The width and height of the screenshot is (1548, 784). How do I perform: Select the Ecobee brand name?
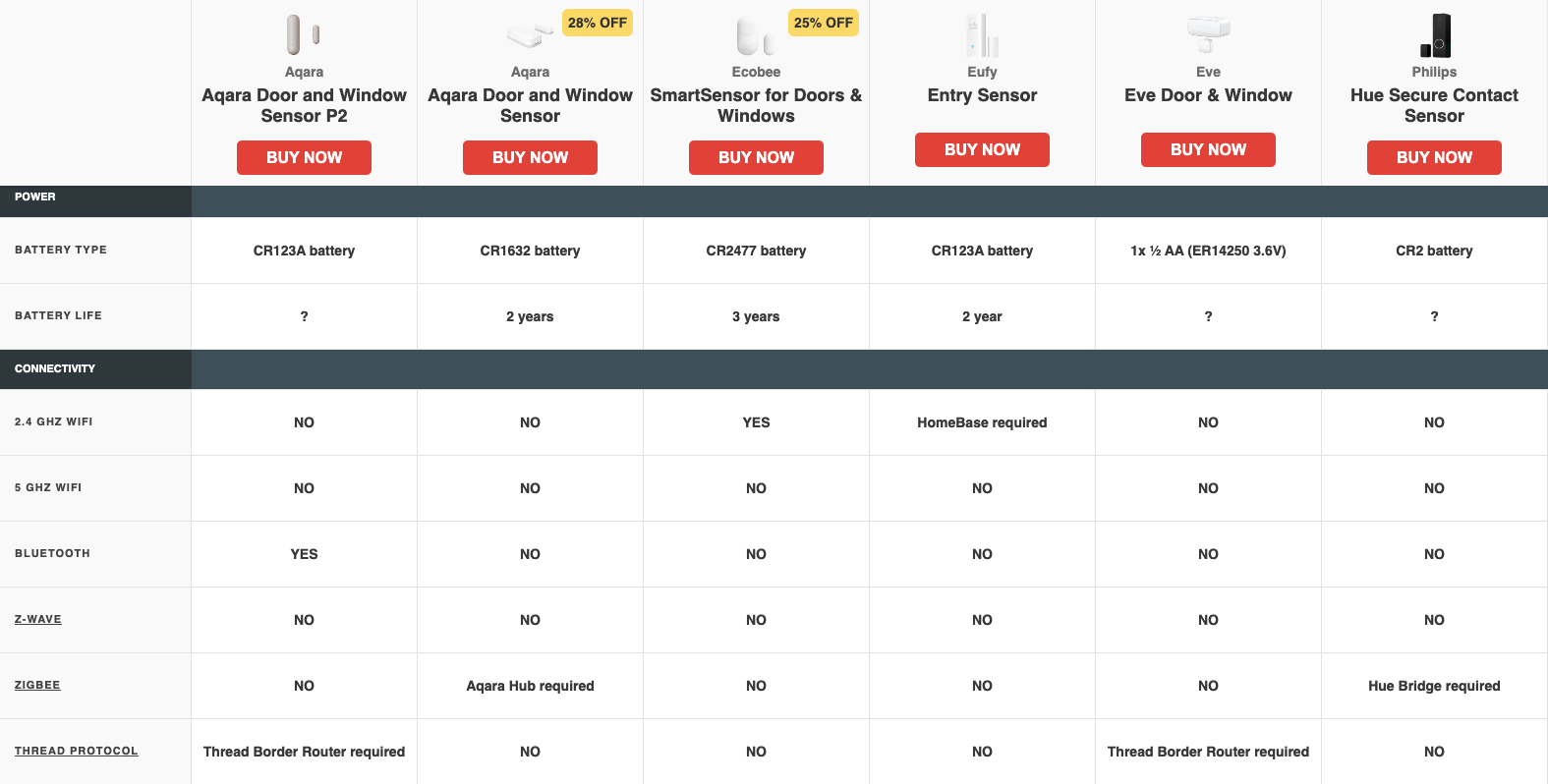pyautogui.click(x=756, y=72)
